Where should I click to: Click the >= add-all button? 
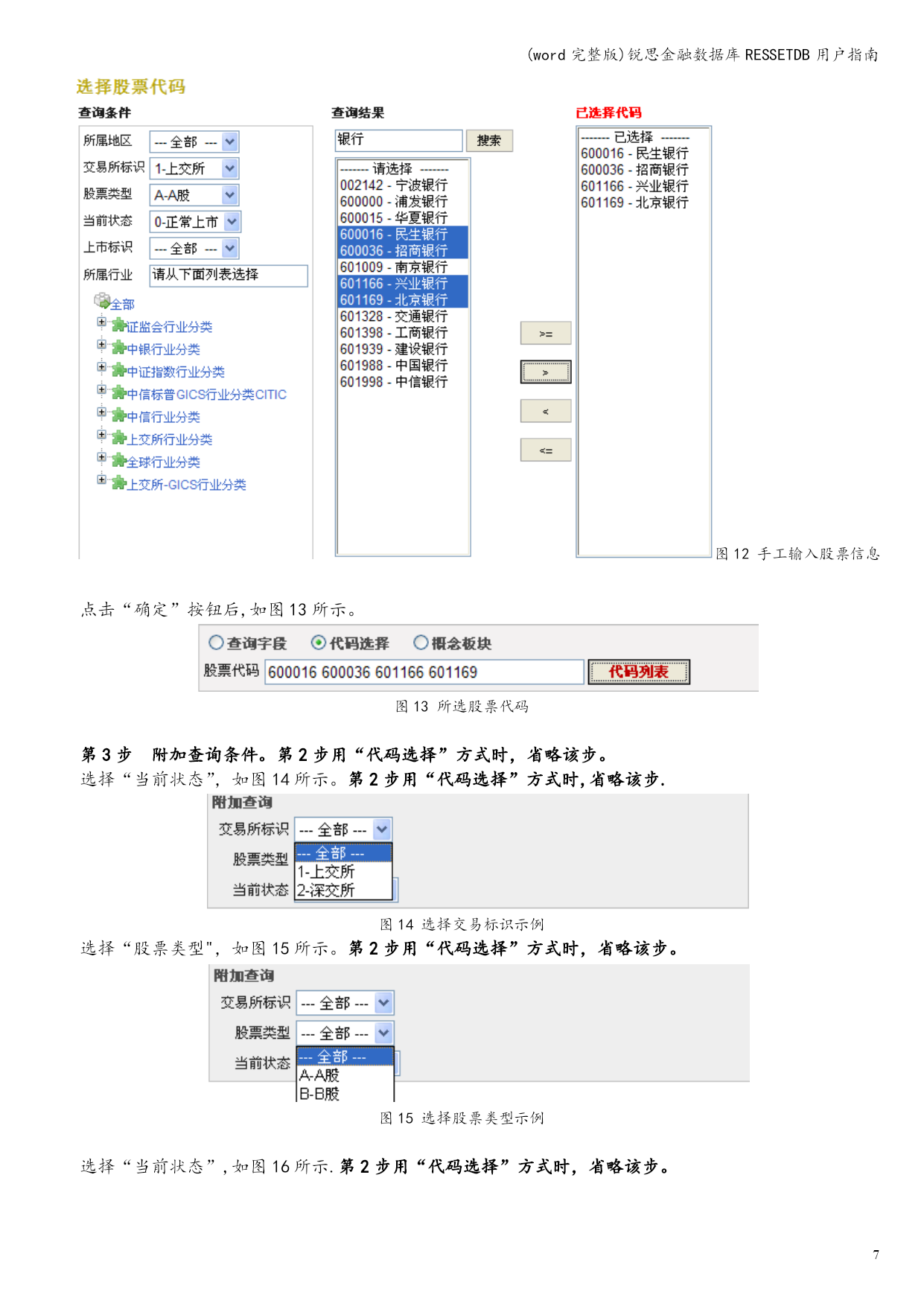[546, 334]
